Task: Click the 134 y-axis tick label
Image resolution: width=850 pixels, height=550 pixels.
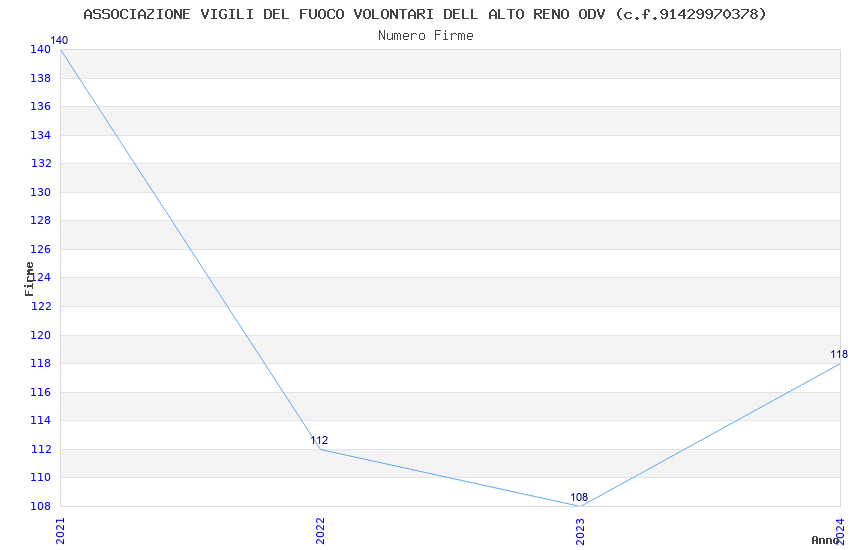Action: click(40, 135)
